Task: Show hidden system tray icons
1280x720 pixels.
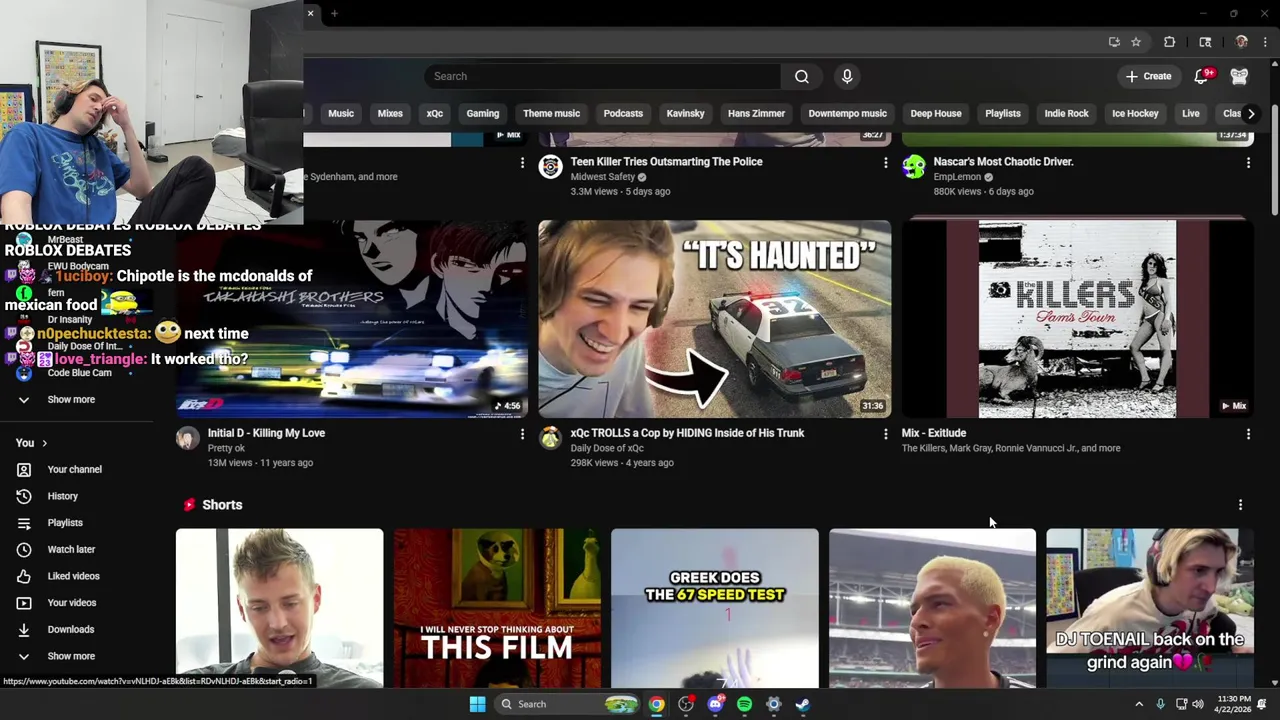Action: click(x=1138, y=704)
